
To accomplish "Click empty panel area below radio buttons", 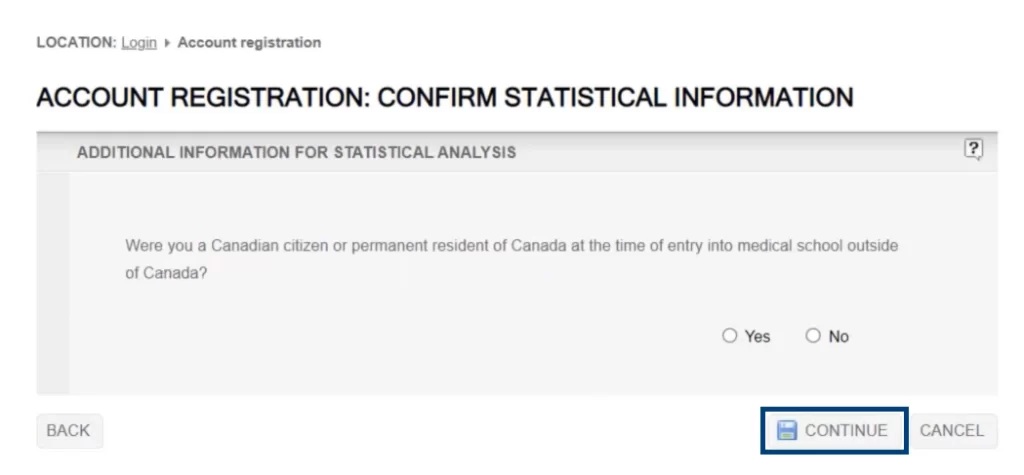I will tap(500, 372).
